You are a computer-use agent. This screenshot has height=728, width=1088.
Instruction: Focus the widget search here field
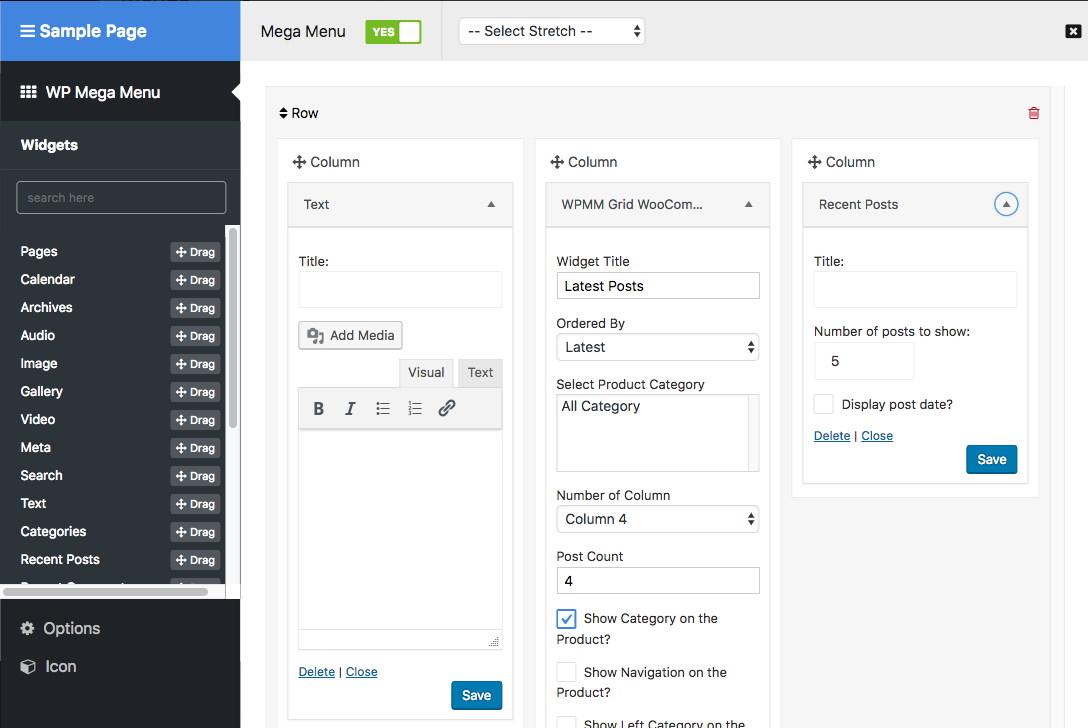tap(121, 198)
